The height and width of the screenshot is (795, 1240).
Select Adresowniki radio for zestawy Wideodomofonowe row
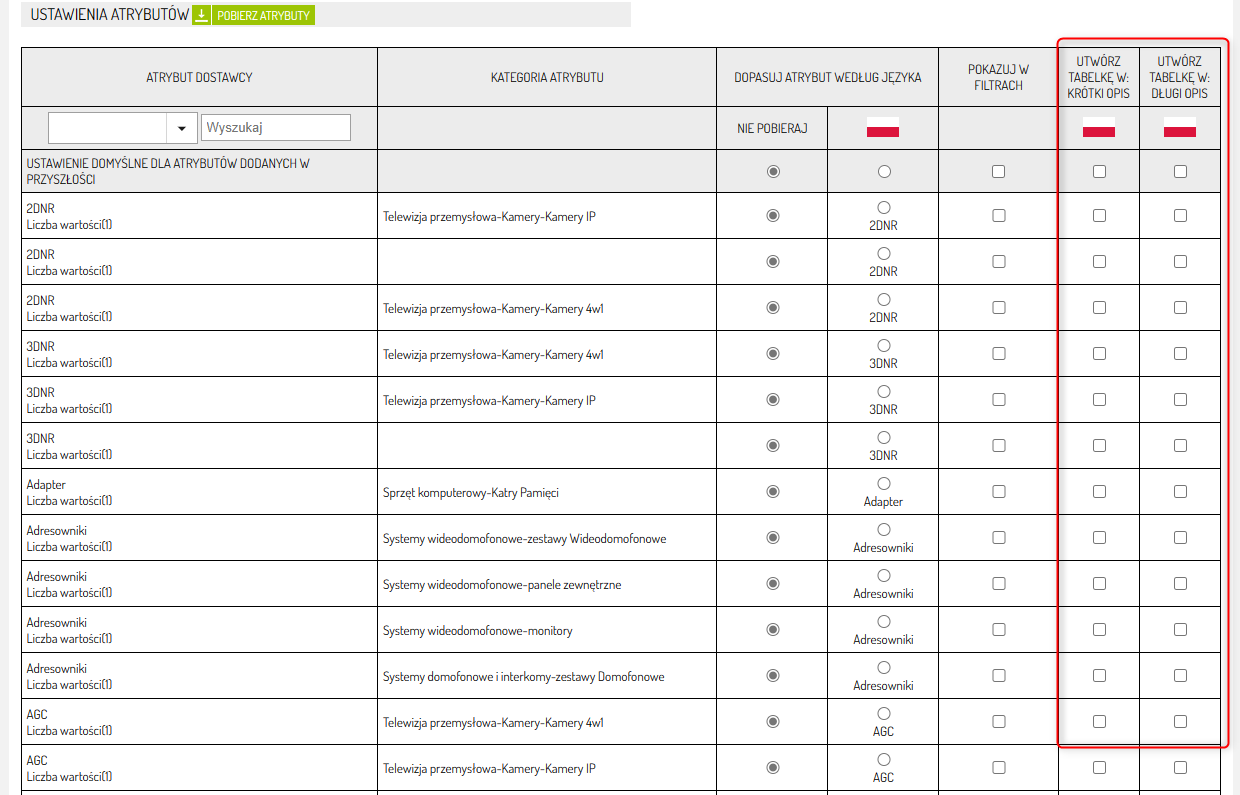pyautogui.click(x=883, y=529)
